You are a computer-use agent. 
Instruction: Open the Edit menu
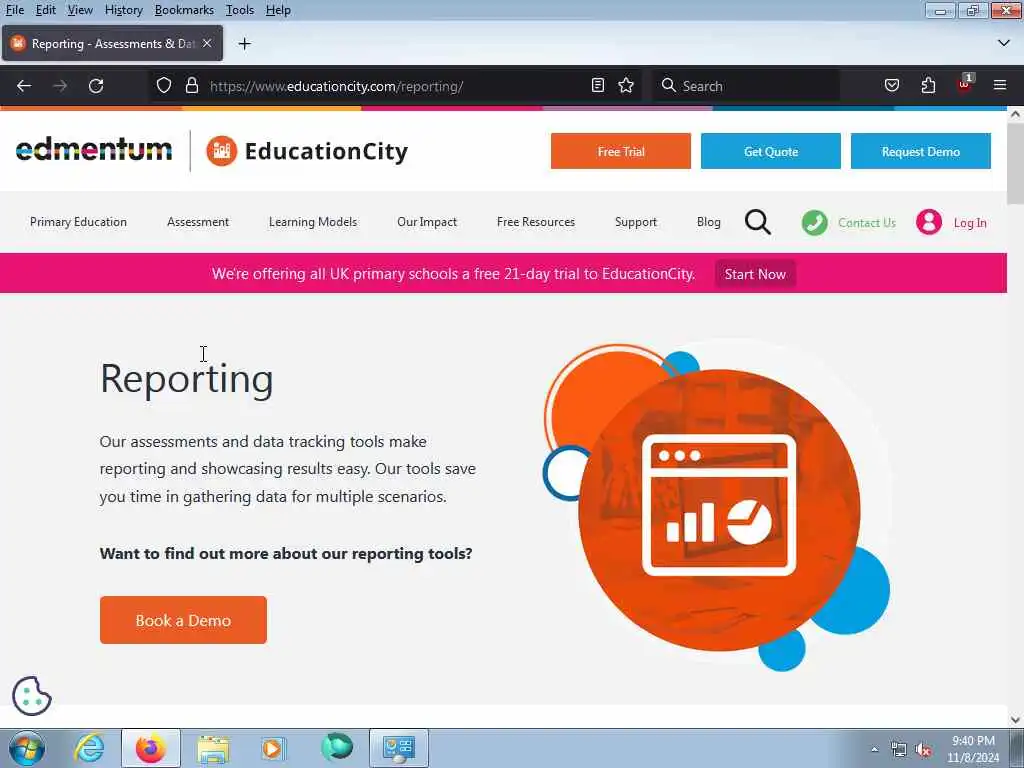point(45,10)
